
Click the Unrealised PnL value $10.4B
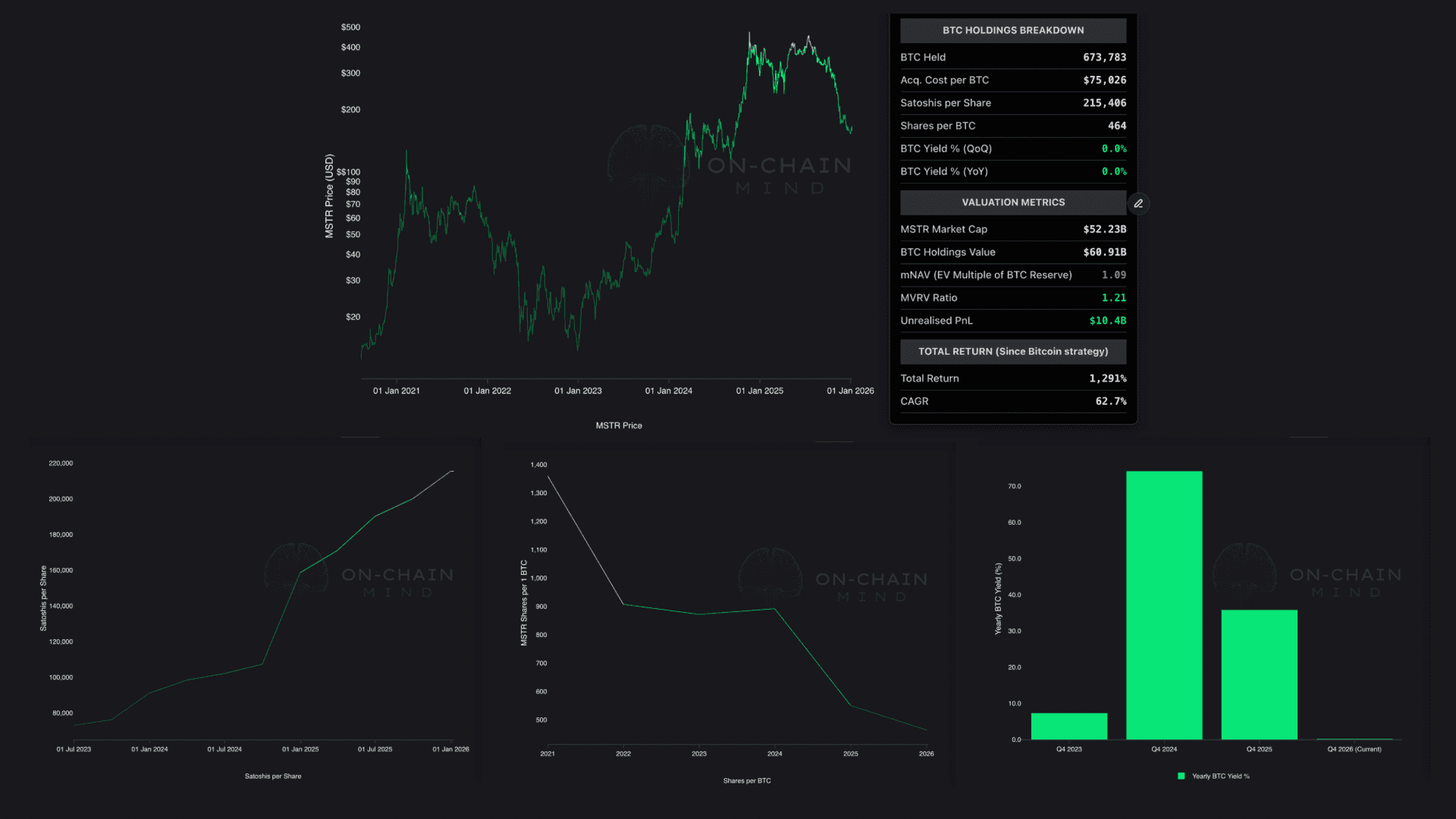pos(1107,321)
